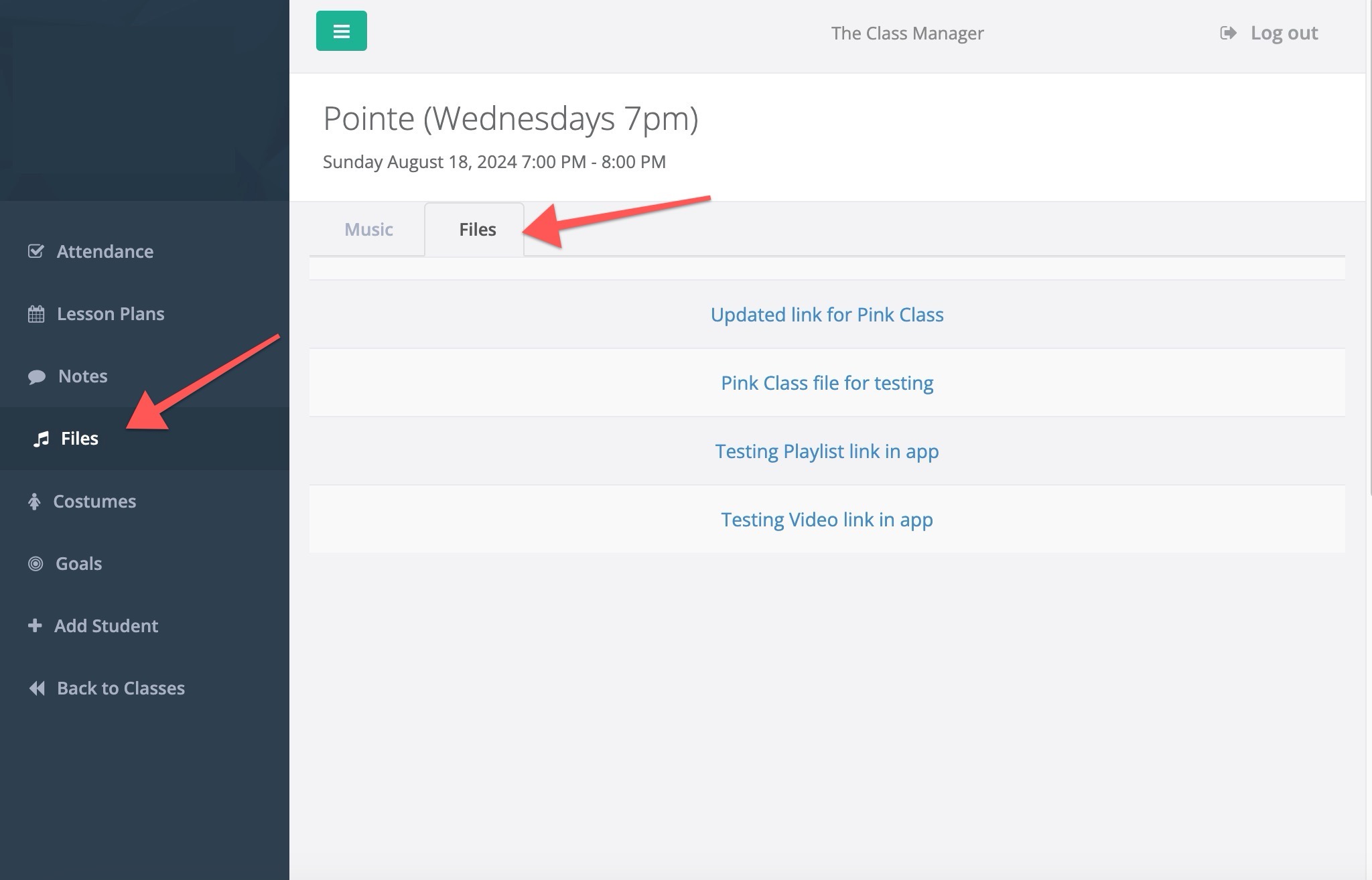Screen dimensions: 1372x880
Task: Open Testing Video link in app
Action: tap(827, 520)
